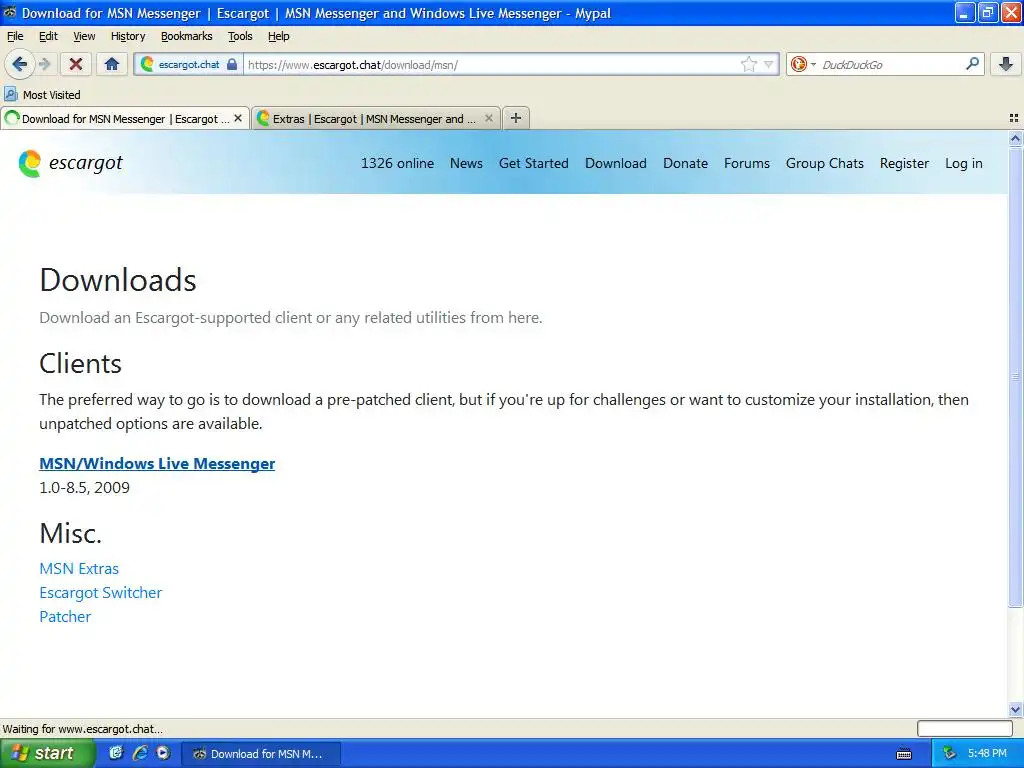
Task: Open the File menu
Action: point(14,36)
